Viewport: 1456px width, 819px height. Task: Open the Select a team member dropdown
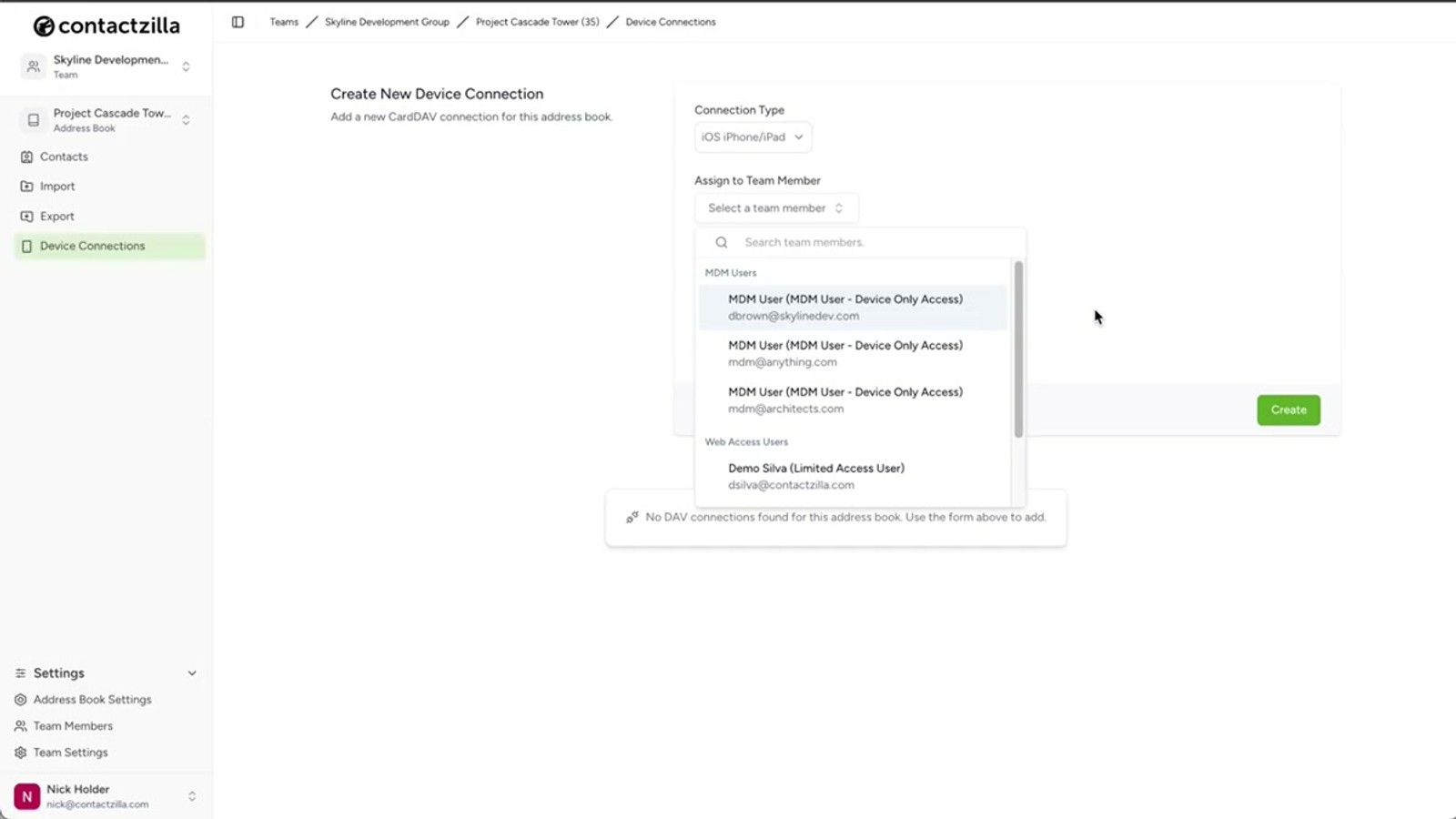point(776,208)
